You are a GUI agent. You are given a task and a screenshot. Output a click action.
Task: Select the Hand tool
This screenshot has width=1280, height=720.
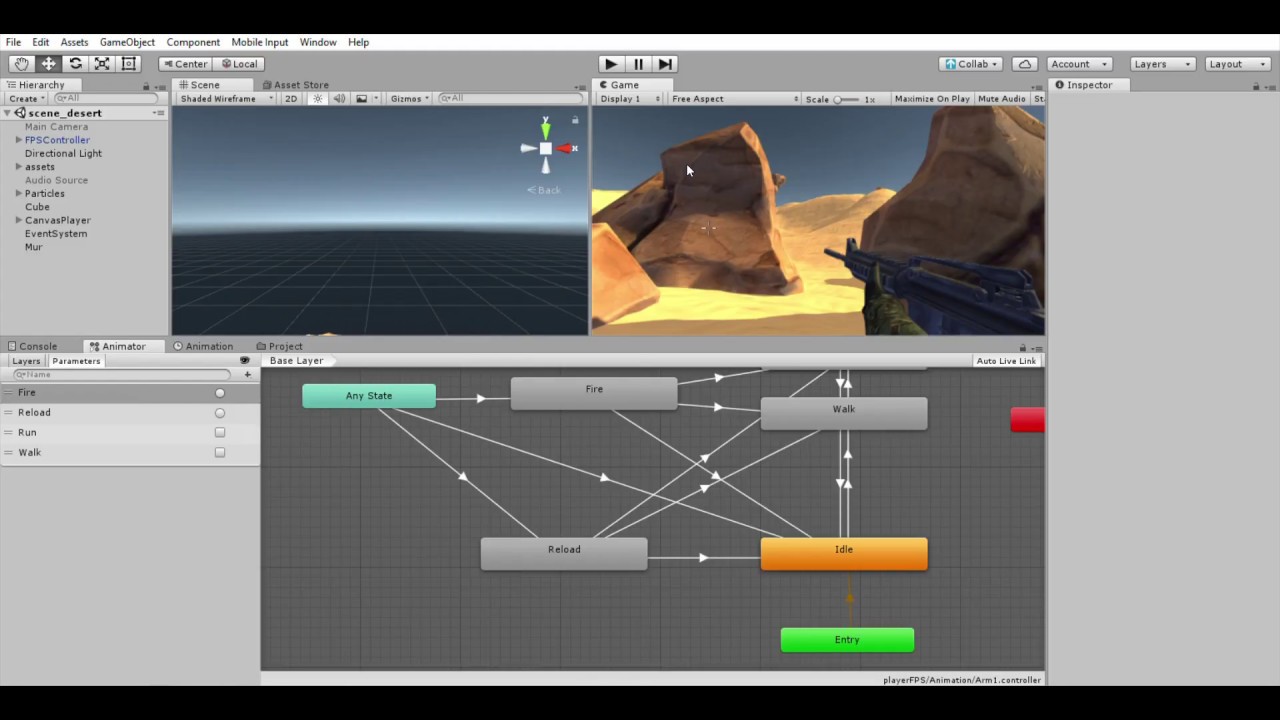(21, 64)
